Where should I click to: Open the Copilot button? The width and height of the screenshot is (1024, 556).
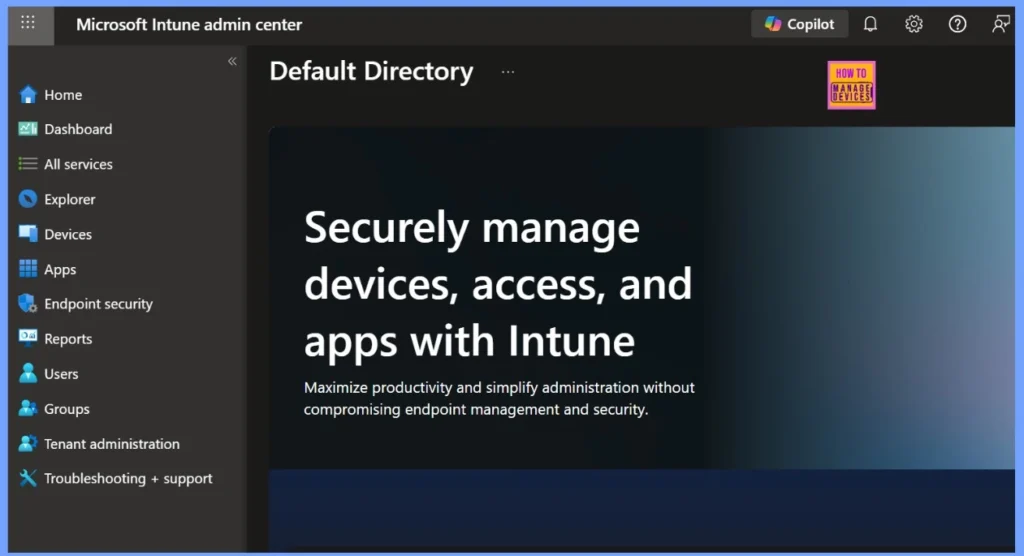(800, 24)
